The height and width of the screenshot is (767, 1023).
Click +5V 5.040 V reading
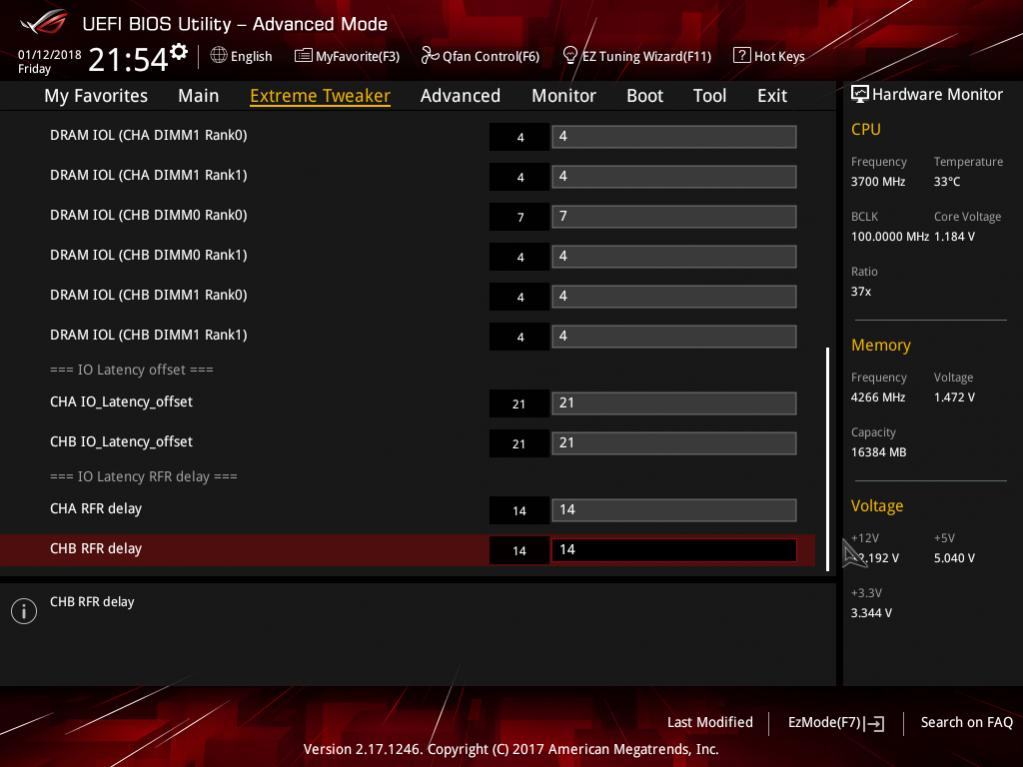(954, 558)
